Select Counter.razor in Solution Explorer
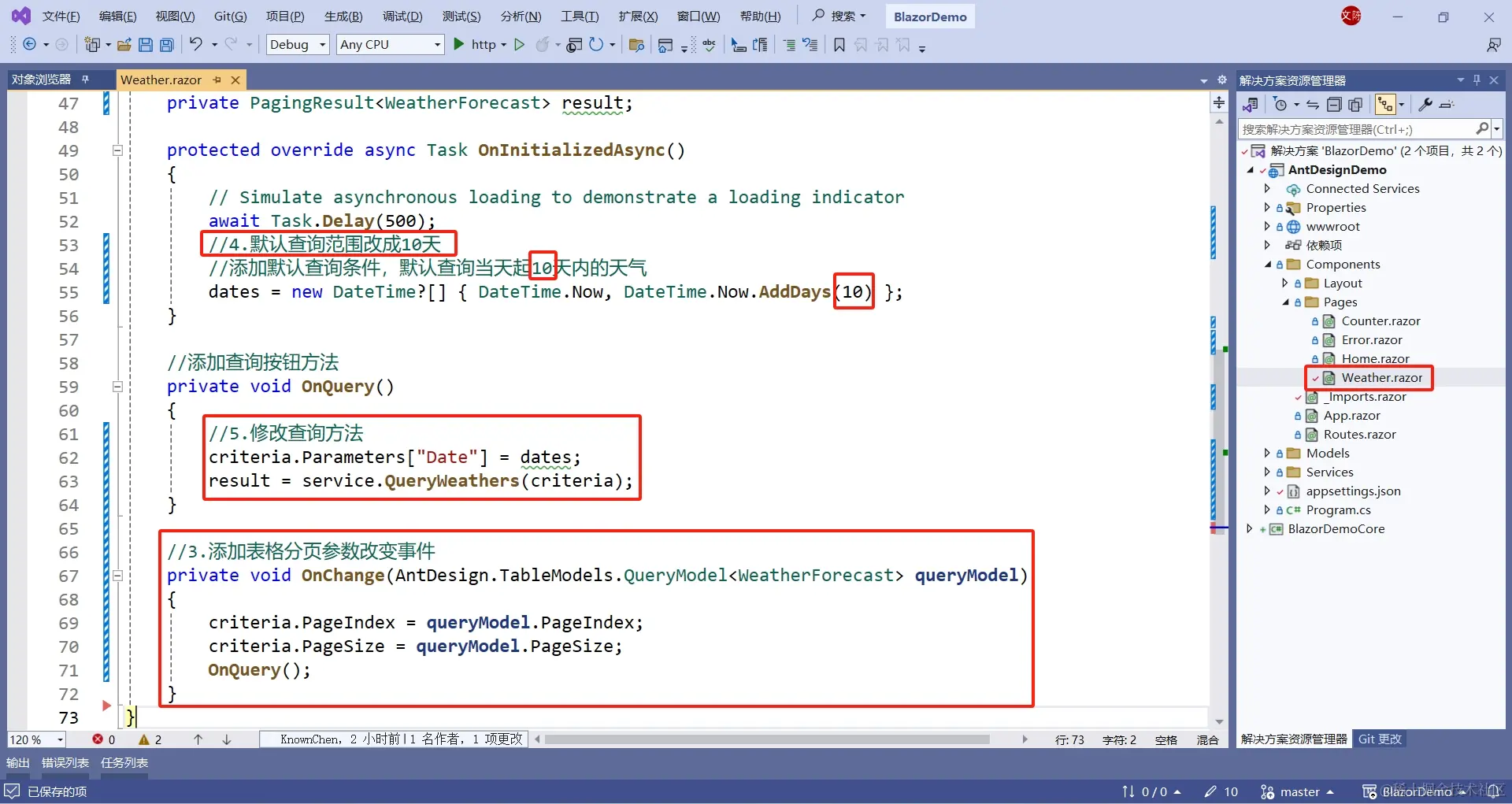Screen dimensions: 1512x804 tap(1380, 320)
